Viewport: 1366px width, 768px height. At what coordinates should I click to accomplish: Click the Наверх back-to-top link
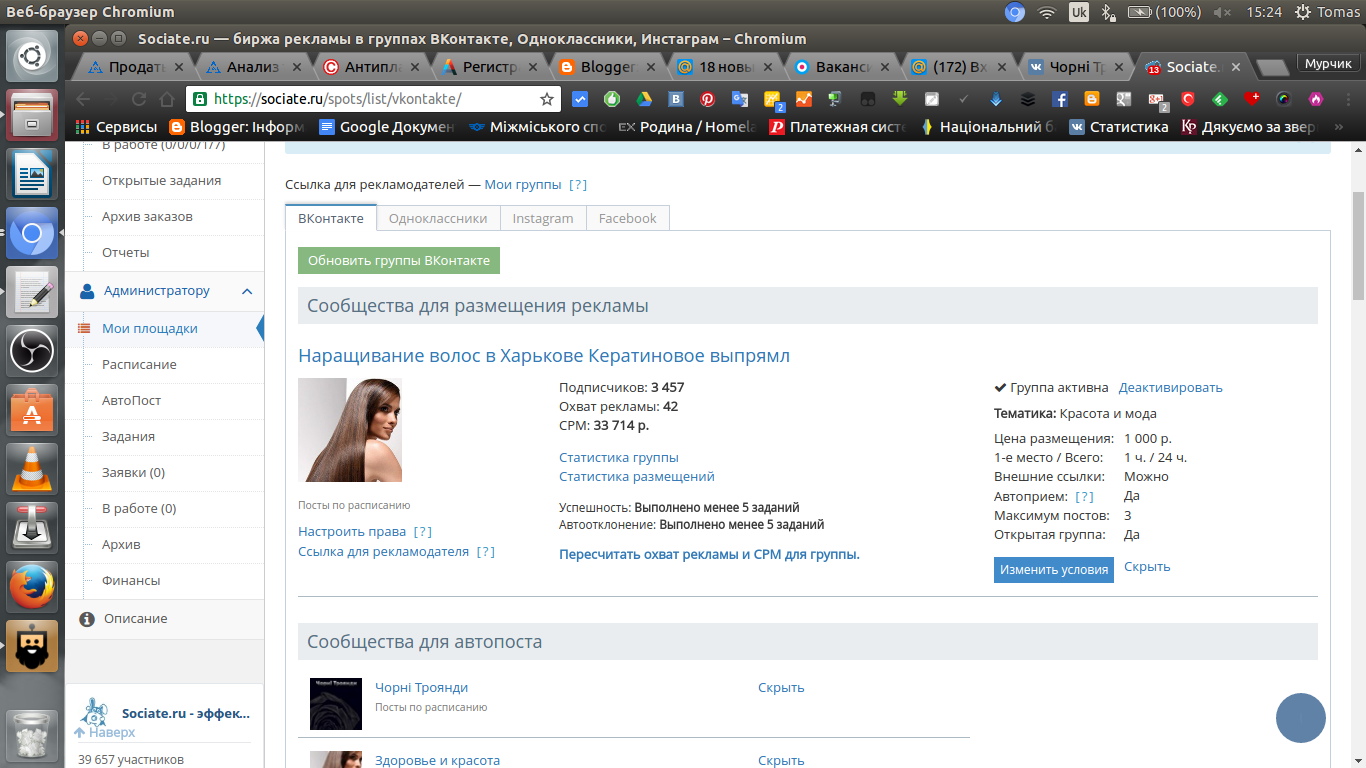coord(105,732)
